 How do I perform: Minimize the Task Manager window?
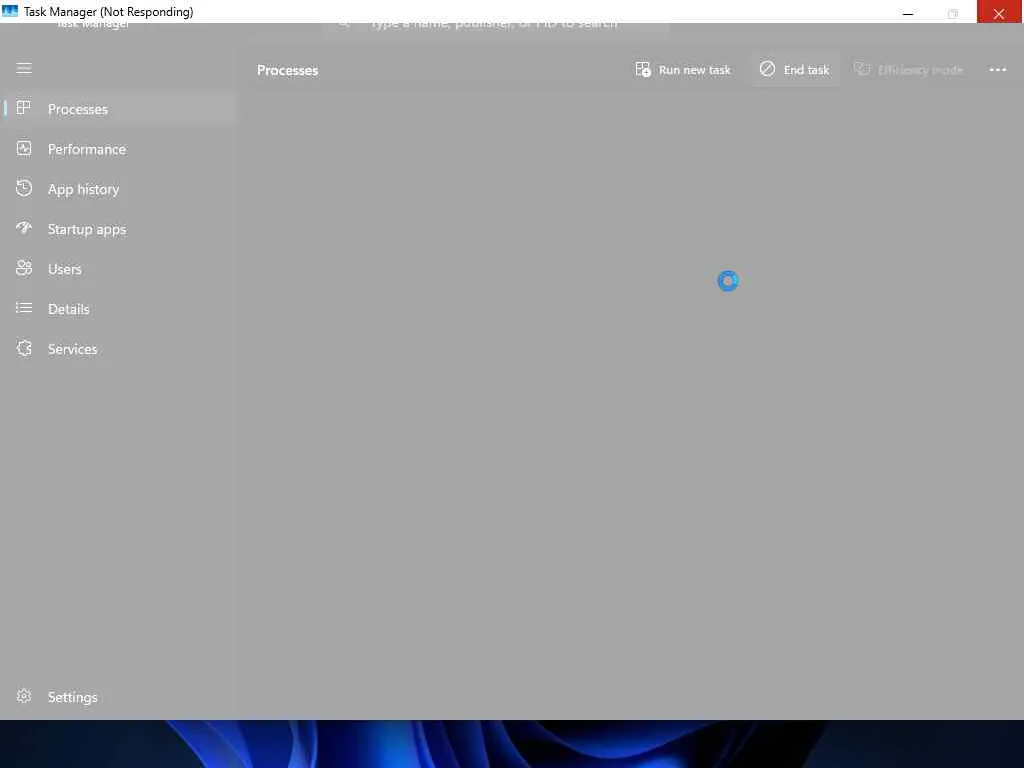tap(908, 12)
